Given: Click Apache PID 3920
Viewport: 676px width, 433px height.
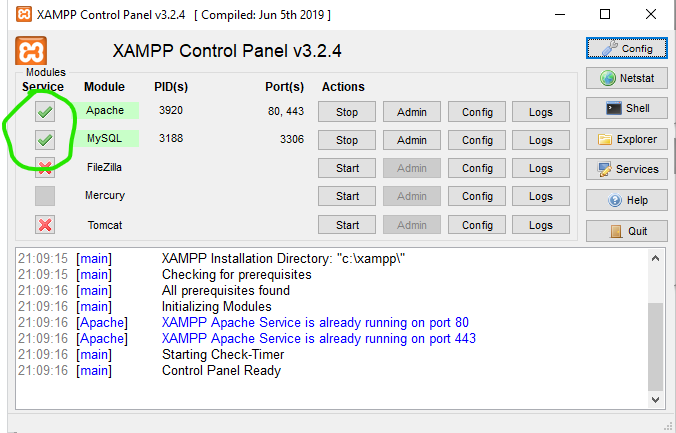Looking at the screenshot, I should (x=171, y=110).
